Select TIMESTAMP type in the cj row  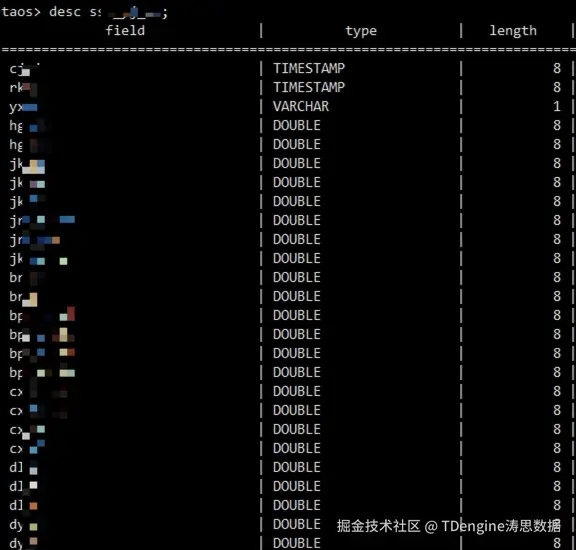(x=309, y=68)
